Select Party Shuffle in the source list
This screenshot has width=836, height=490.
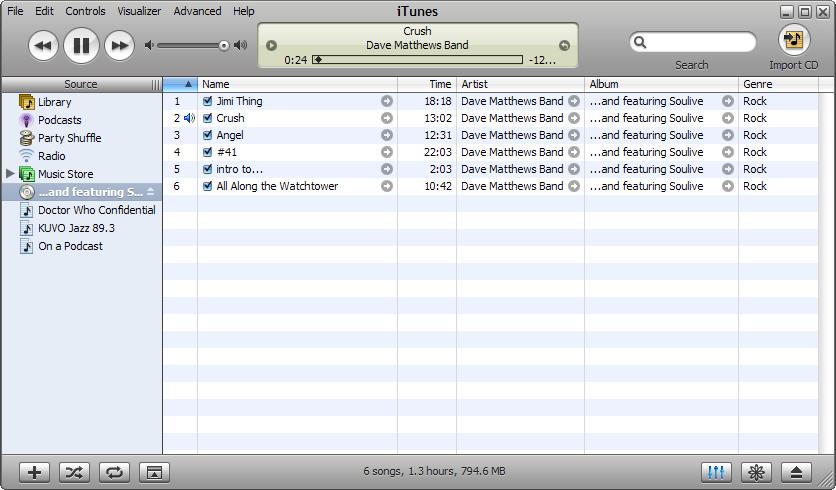[69, 138]
